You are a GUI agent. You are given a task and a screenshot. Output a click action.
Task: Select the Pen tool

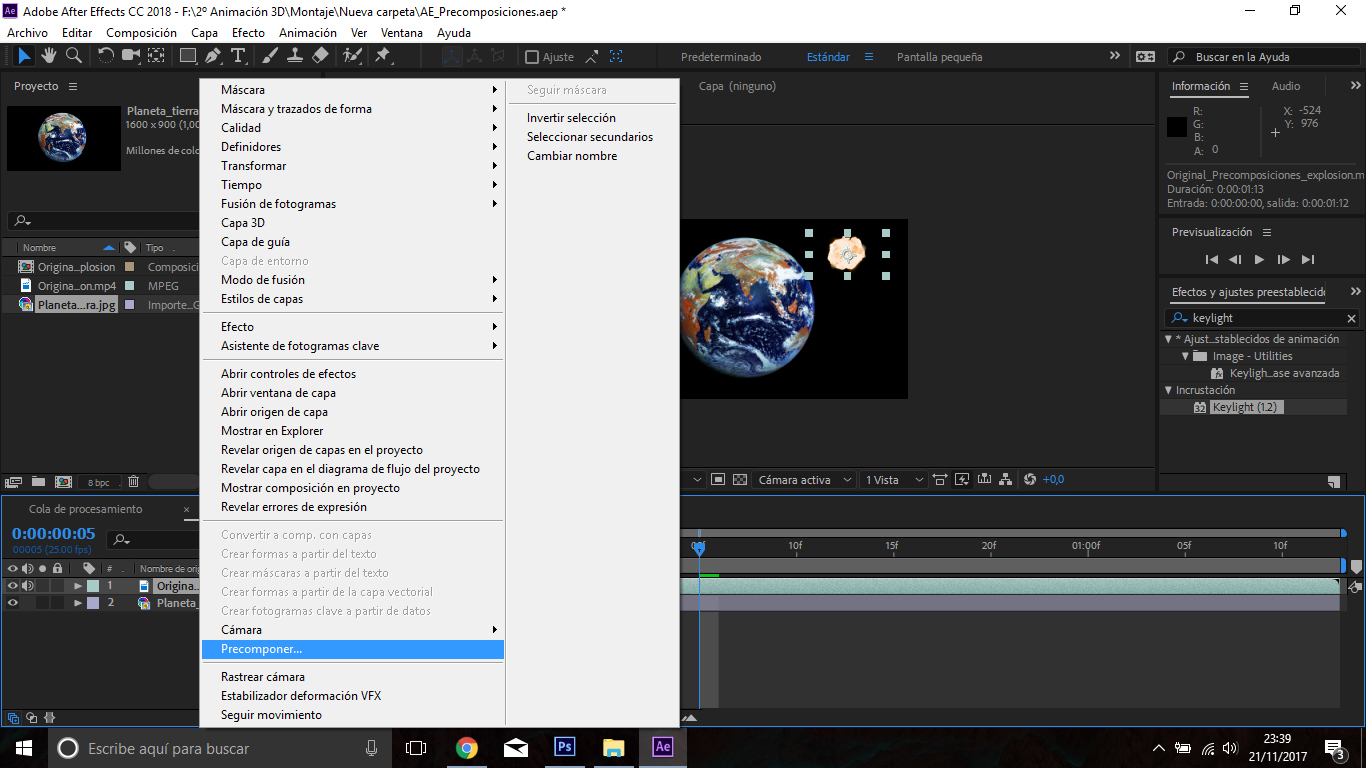211,57
